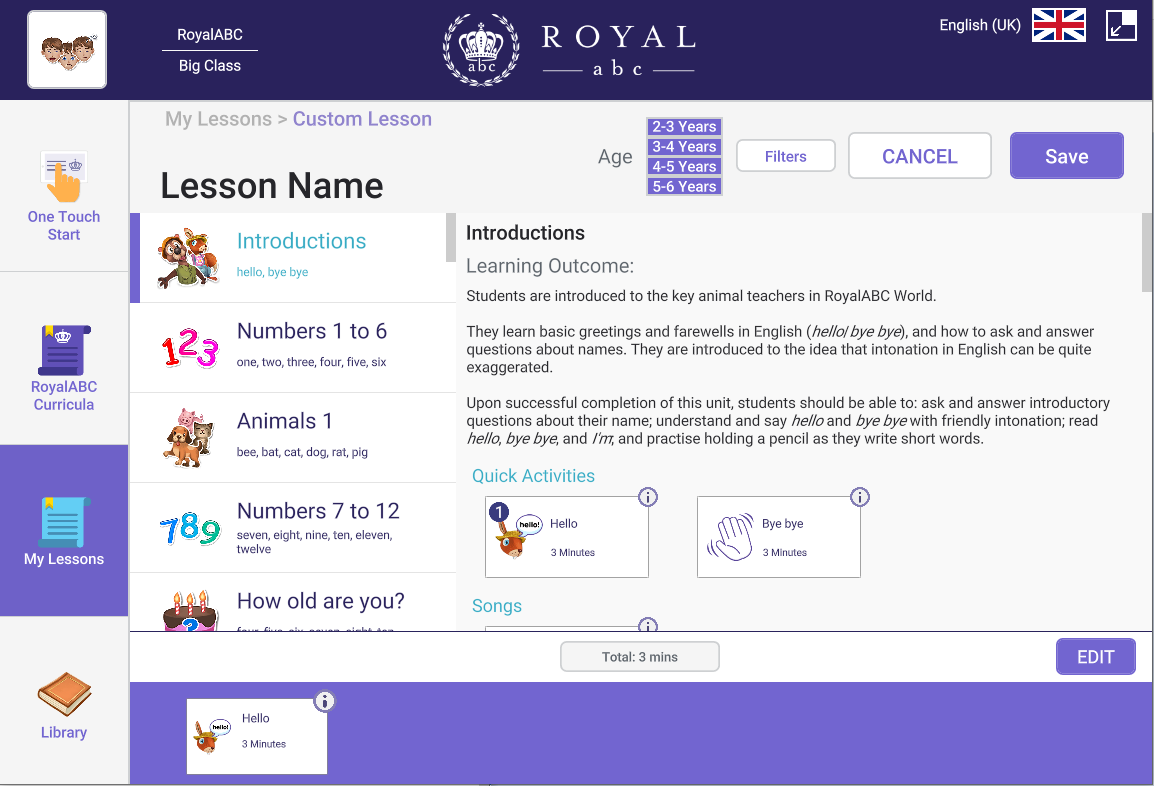Select the Introductions unit
The image size is (1154, 786).
tap(293, 258)
